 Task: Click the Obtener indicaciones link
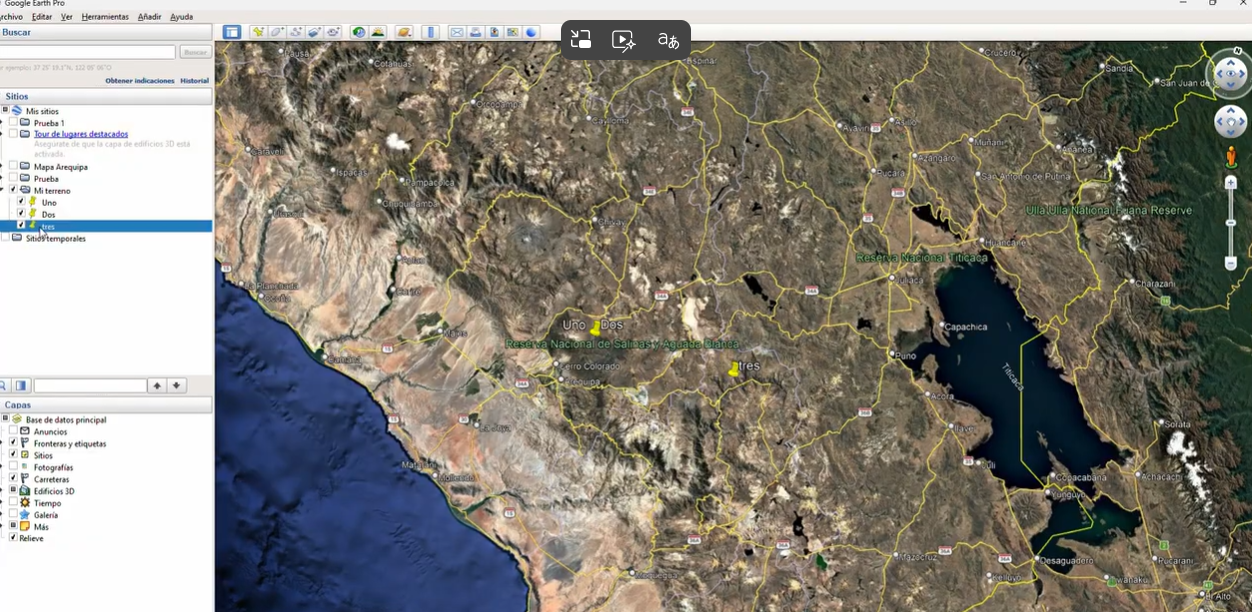click(139, 81)
